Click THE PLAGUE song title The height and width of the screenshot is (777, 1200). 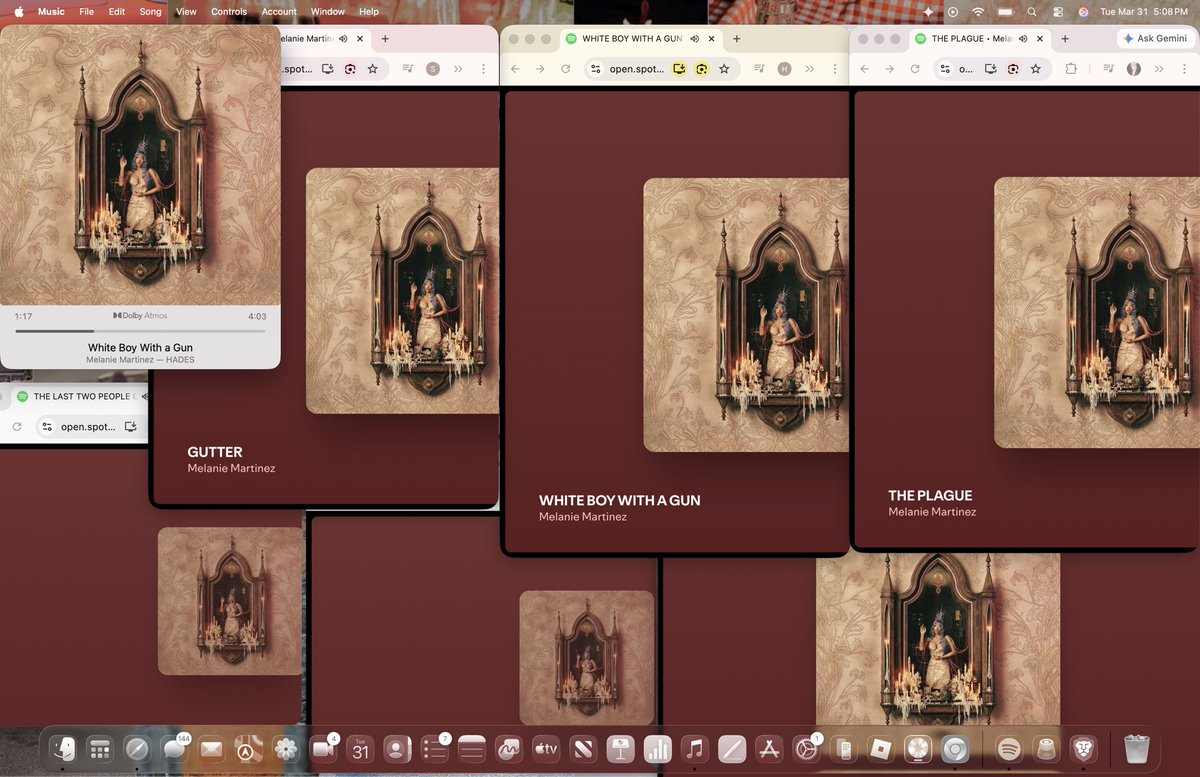click(x=930, y=495)
